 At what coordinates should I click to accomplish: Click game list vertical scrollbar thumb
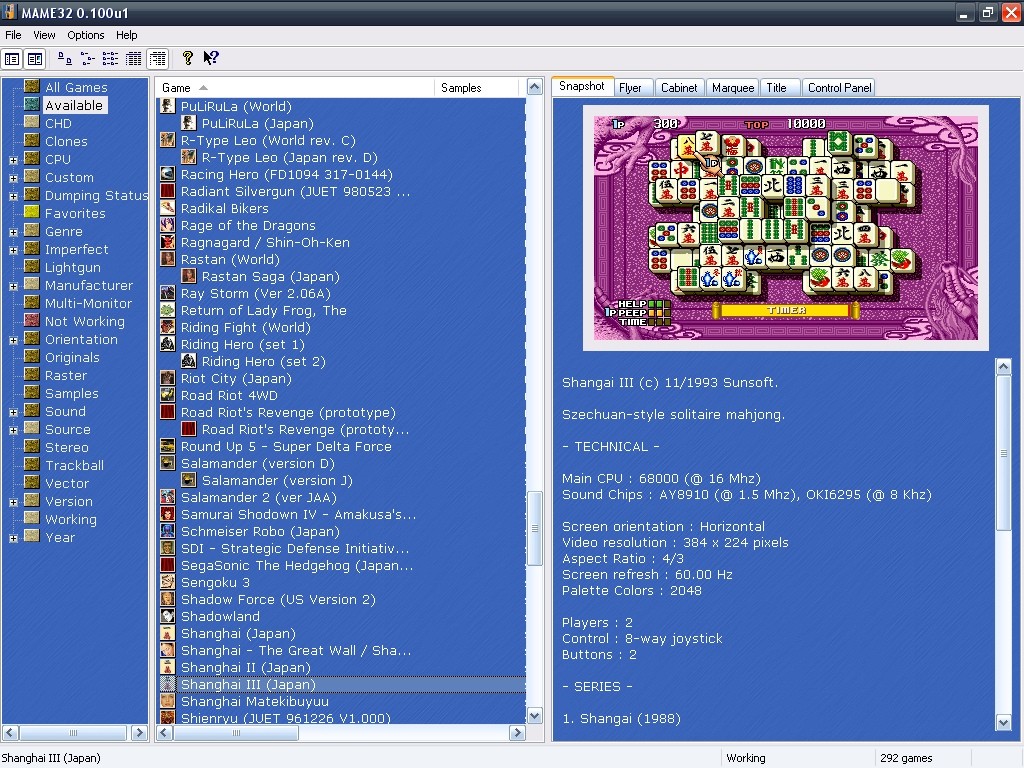tap(535, 528)
